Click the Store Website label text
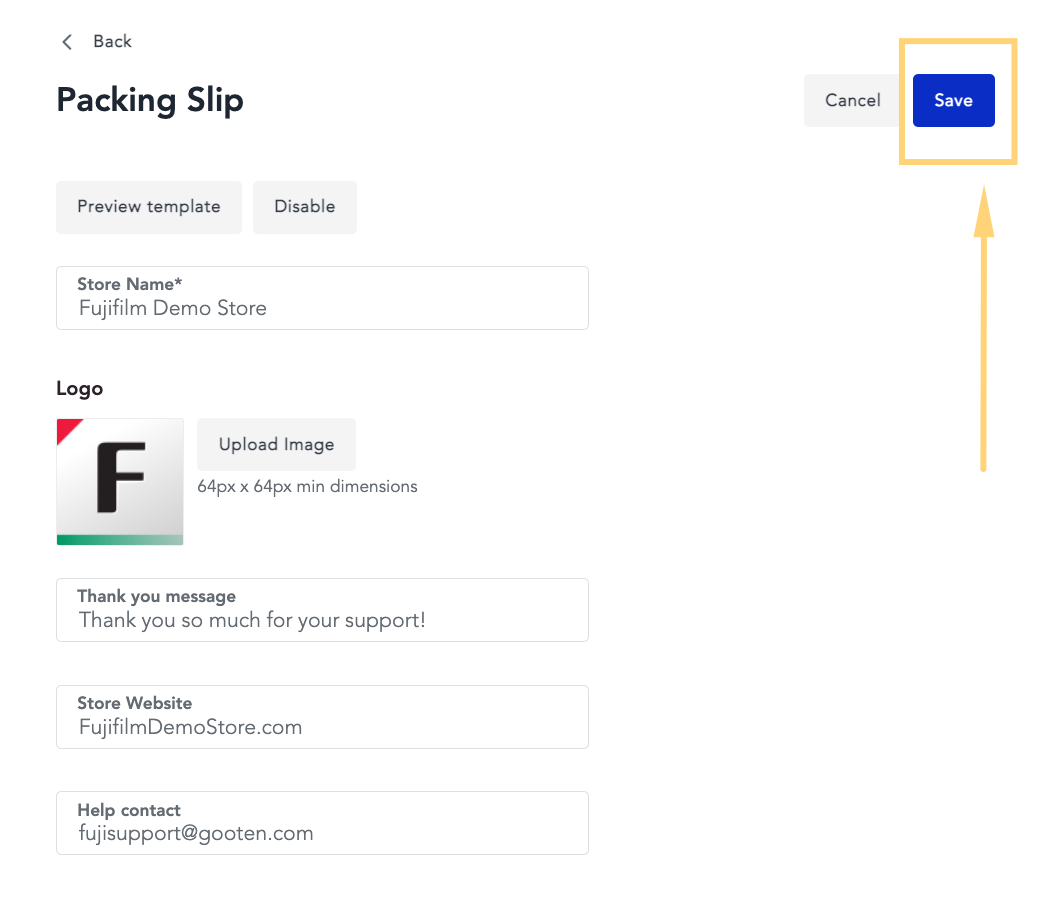 click(x=135, y=703)
